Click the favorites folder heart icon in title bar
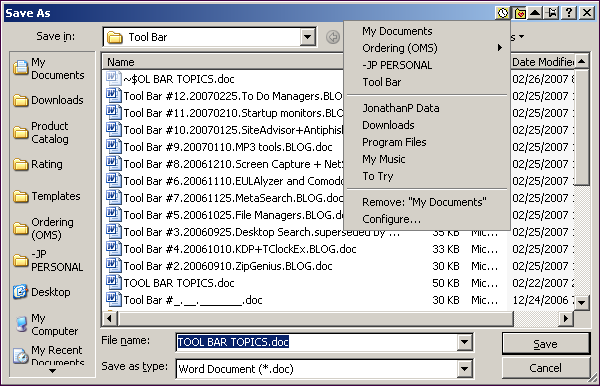Viewport: 600px width, 386px height. pos(520,13)
